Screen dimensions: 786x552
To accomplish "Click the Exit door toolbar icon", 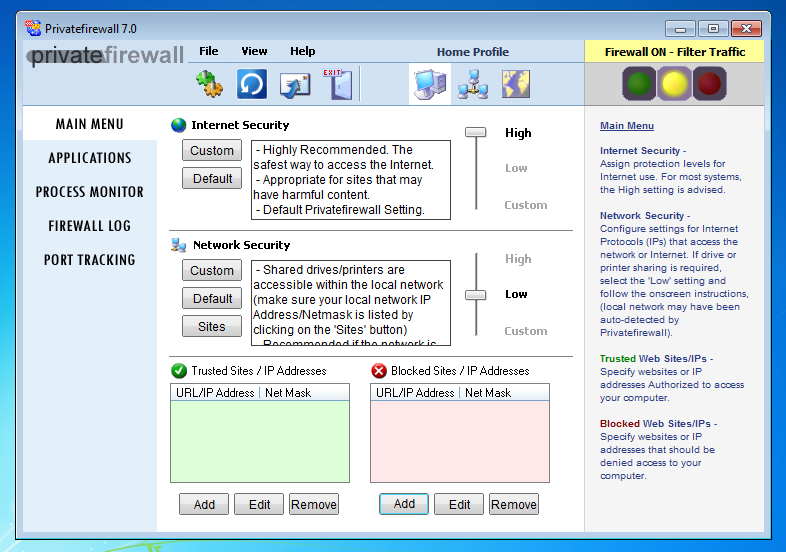I will (338, 84).
